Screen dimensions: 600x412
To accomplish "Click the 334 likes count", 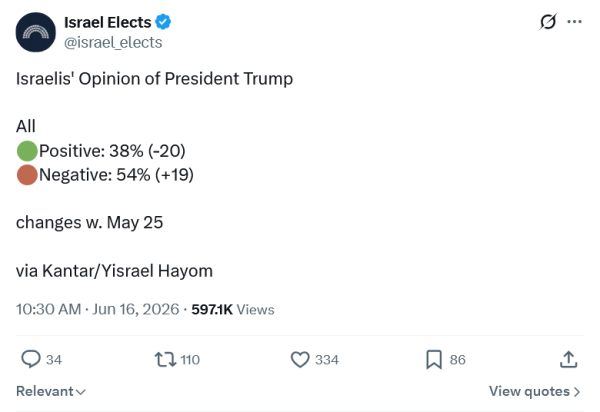I will click(327, 360).
